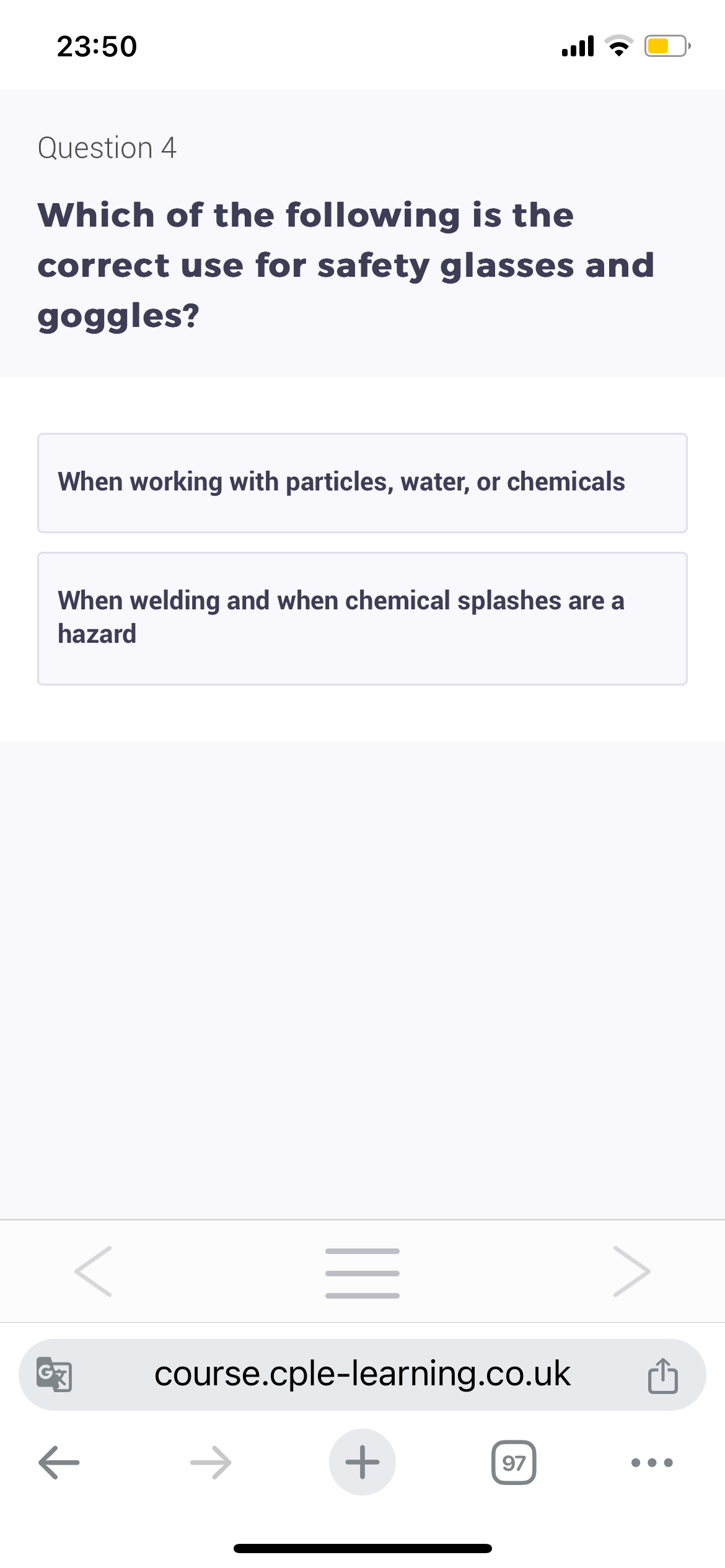The height and width of the screenshot is (1568, 725).
Task: Open a new tab with the plus icon
Action: 362,1461
